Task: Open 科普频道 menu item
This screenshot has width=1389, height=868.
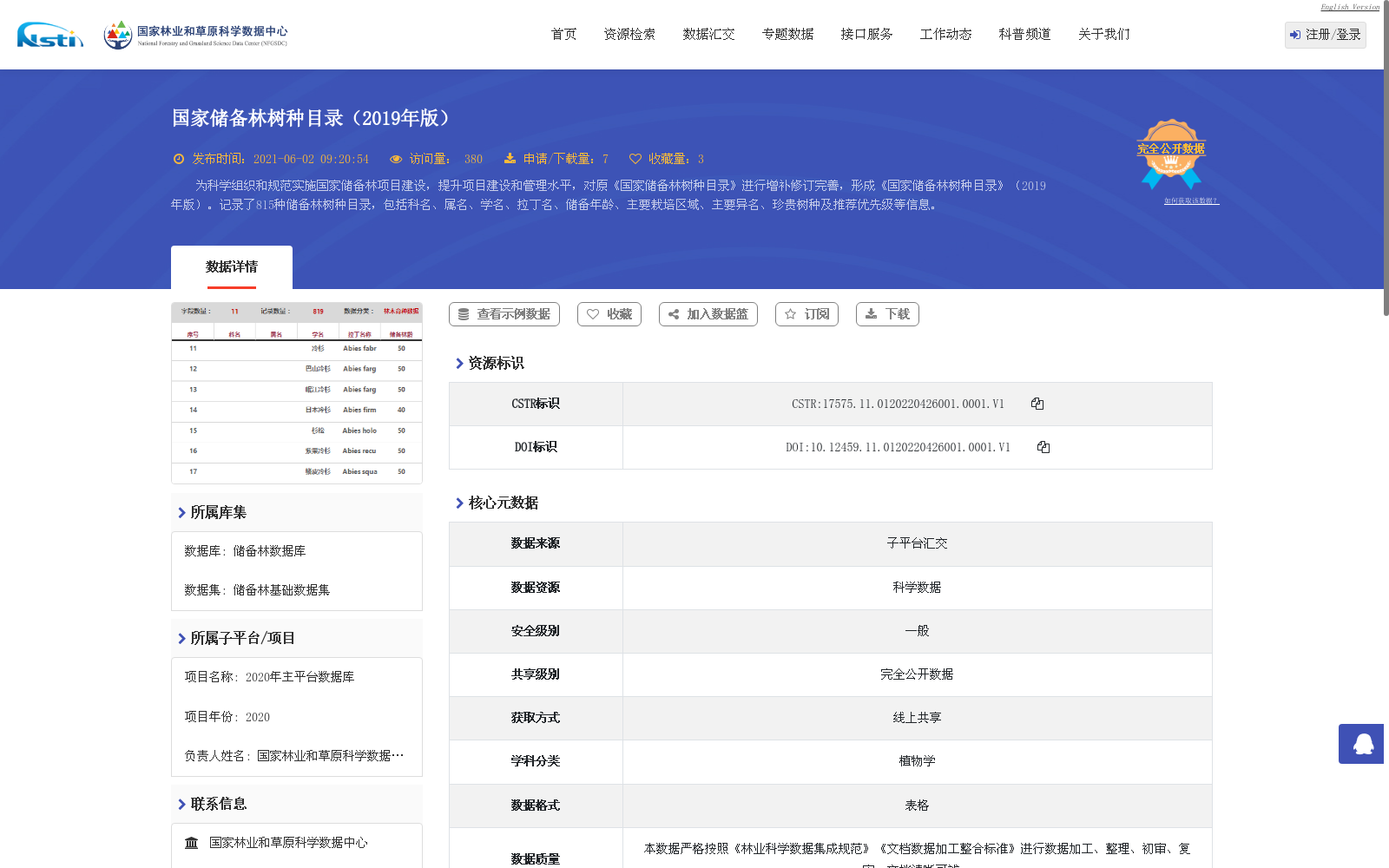Action: 1024,35
